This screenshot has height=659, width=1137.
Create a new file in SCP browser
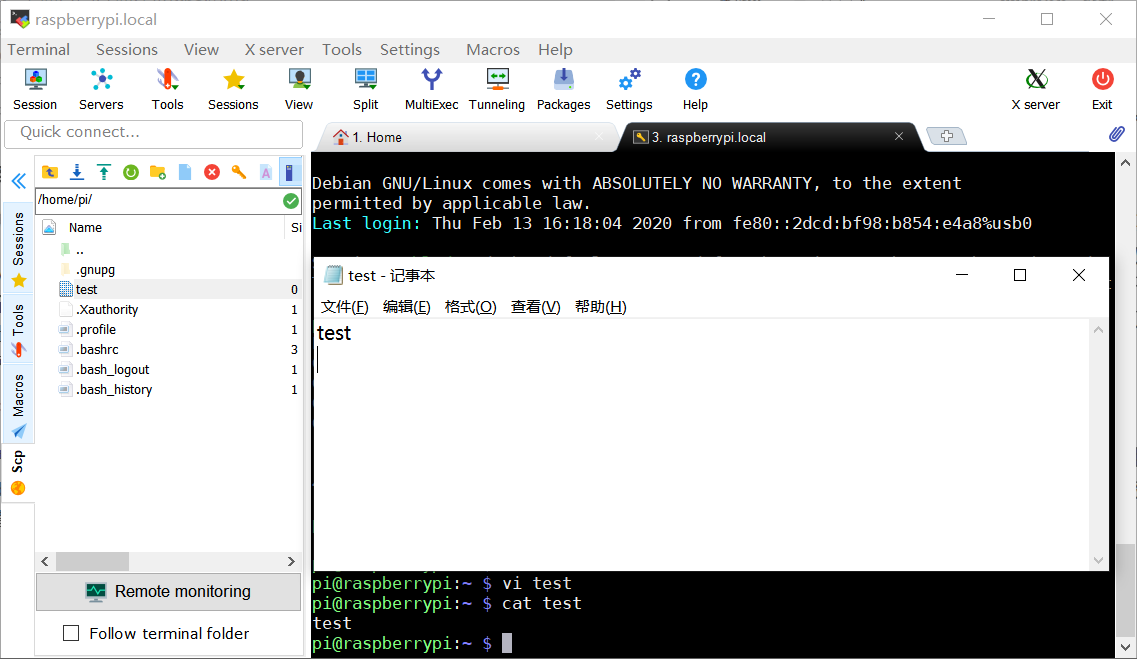pyautogui.click(x=185, y=172)
